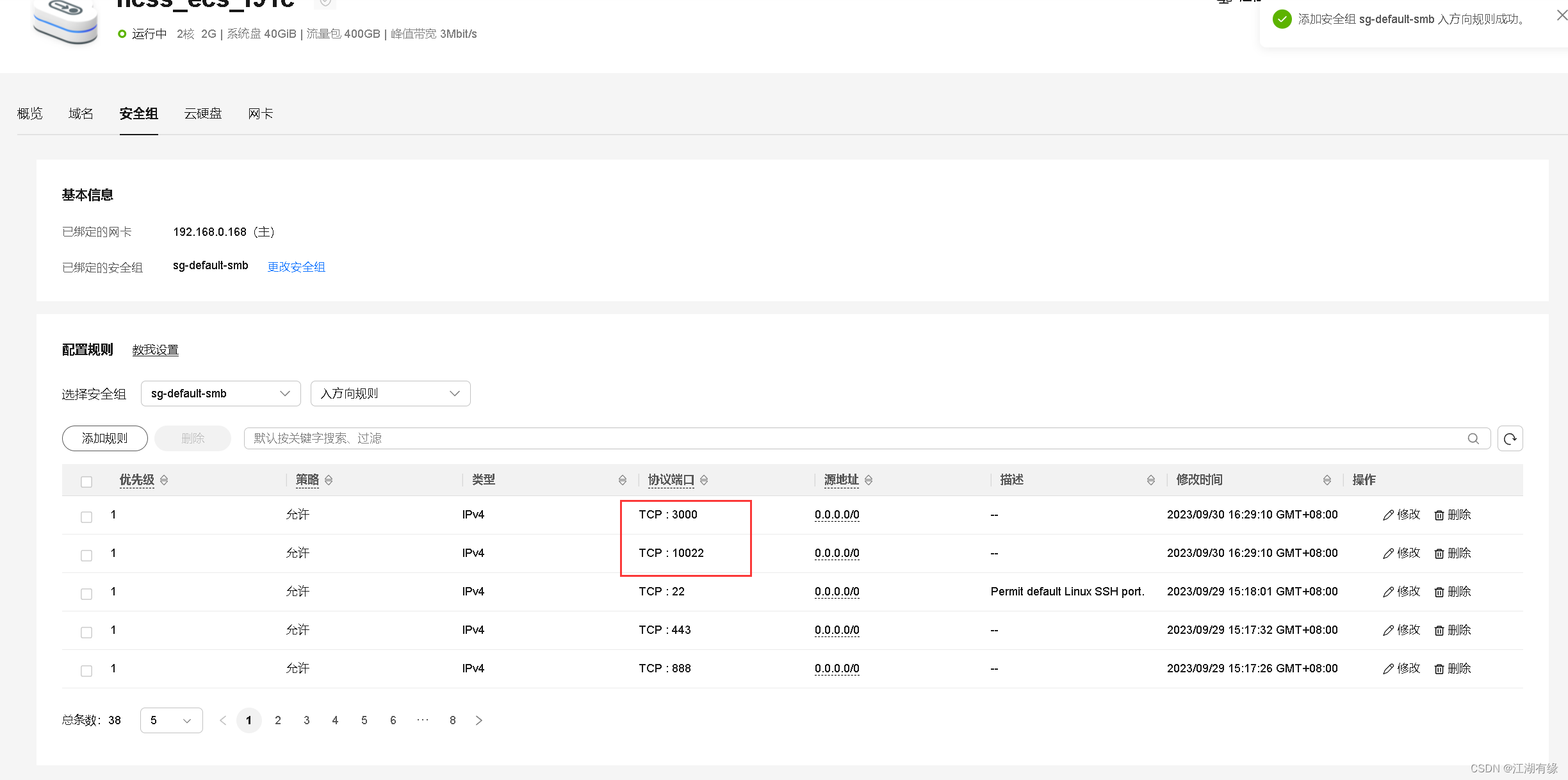Check the TCP : 3000 rule row
The height and width of the screenshot is (780, 1568).
click(86, 517)
